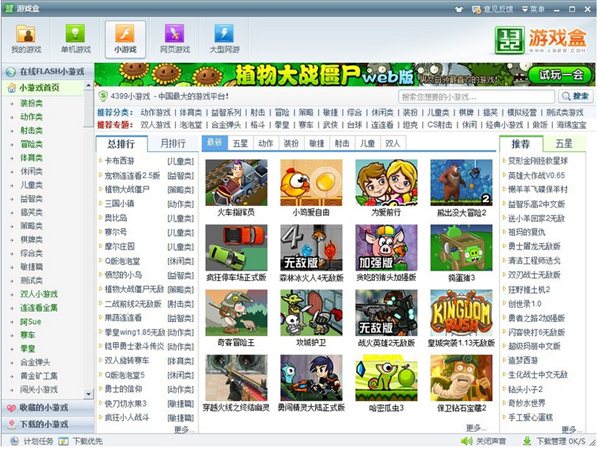Switch to the 月排行 ranking tab

tap(173, 143)
